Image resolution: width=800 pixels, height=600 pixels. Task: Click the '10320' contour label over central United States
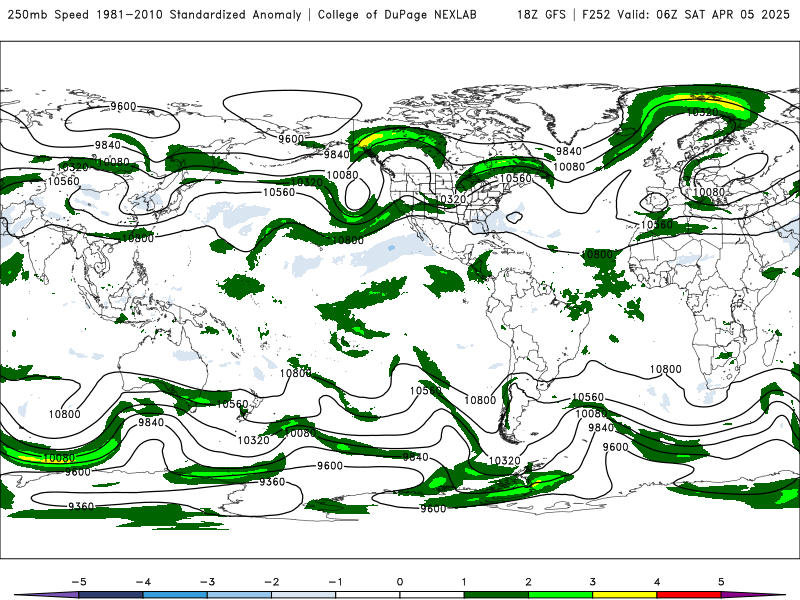(451, 199)
